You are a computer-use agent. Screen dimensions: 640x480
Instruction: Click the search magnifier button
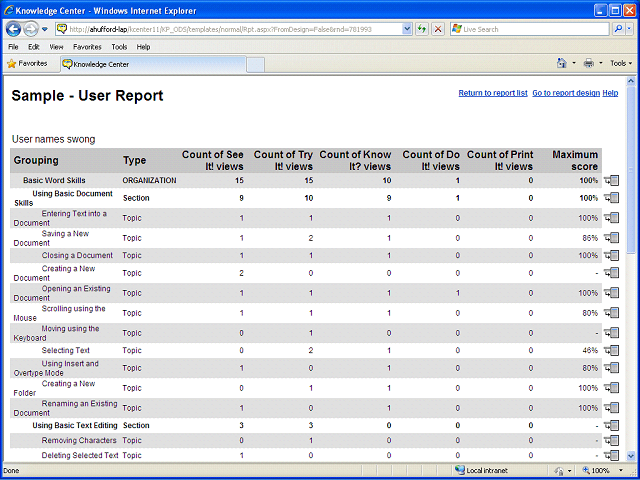(x=619, y=29)
